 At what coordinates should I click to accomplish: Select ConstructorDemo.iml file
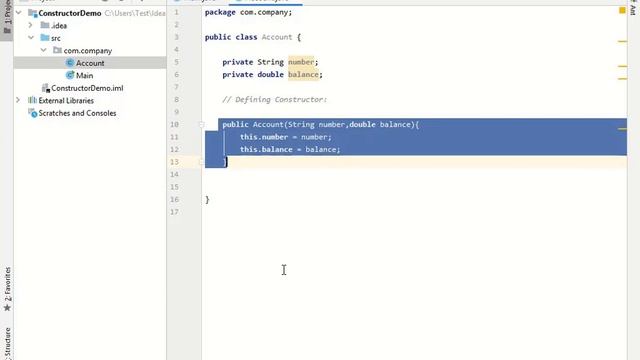[87, 88]
